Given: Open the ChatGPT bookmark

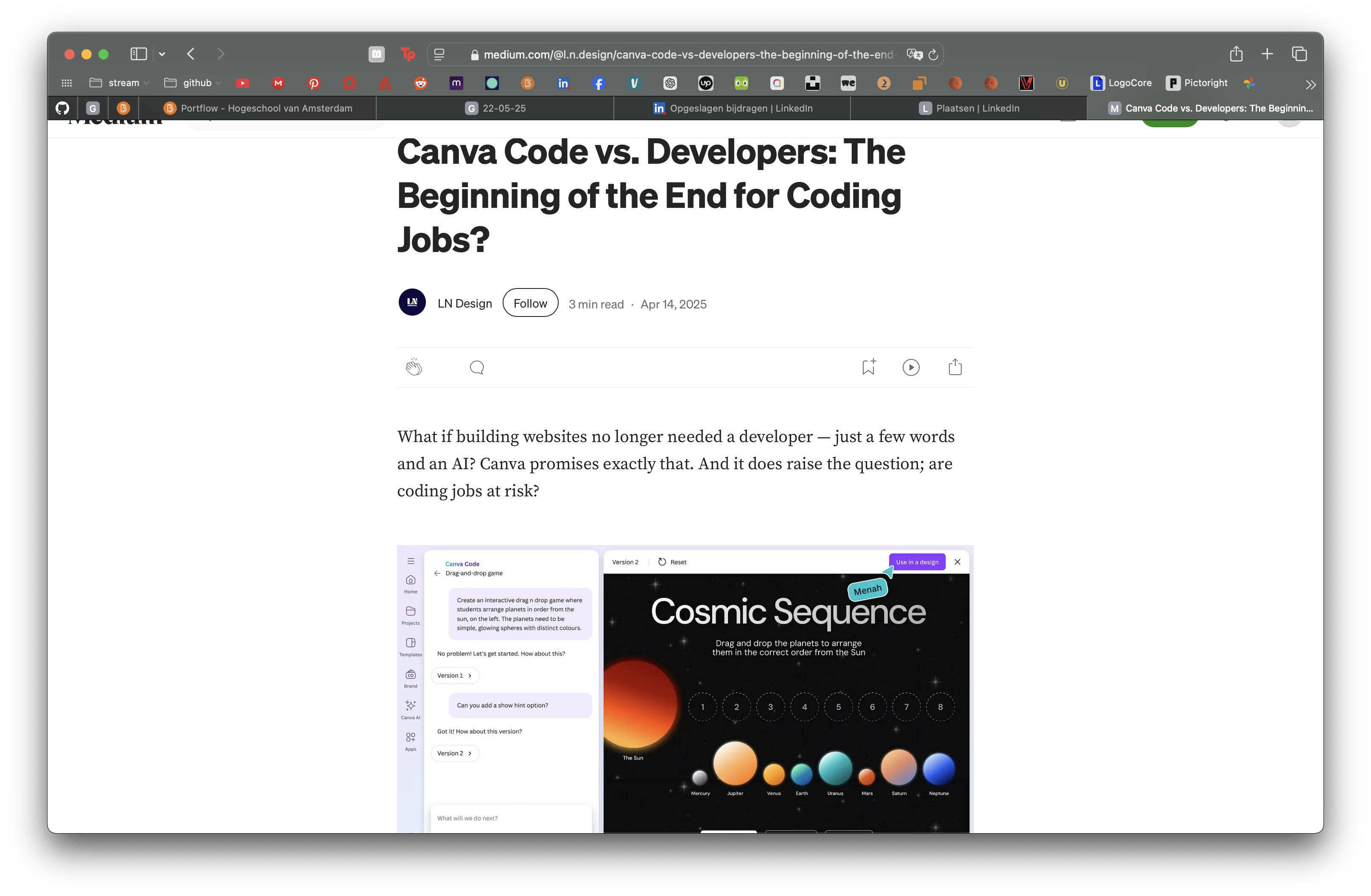Looking at the screenshot, I should 670,83.
